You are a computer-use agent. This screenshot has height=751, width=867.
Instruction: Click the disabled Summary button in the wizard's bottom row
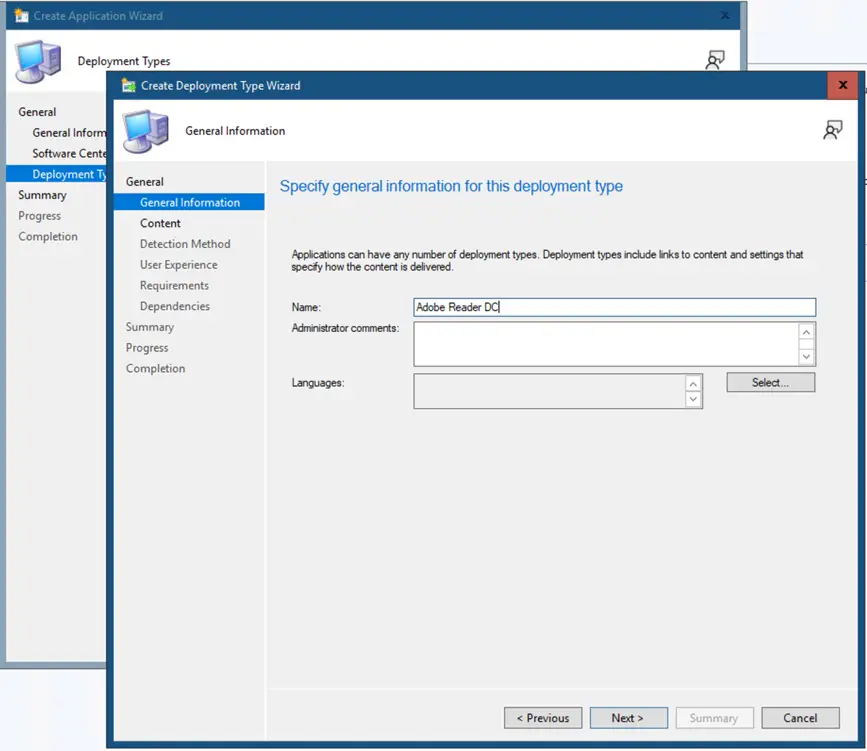714,718
